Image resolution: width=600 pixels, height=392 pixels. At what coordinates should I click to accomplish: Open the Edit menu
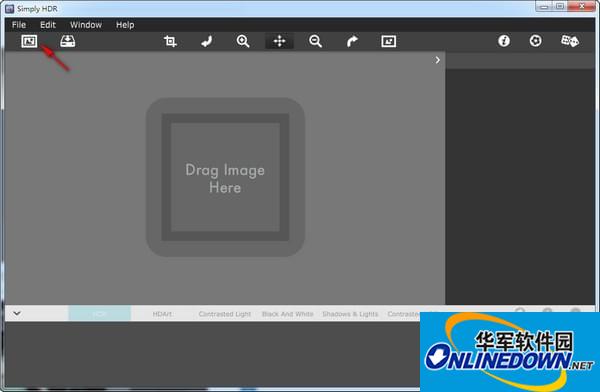(x=48, y=25)
